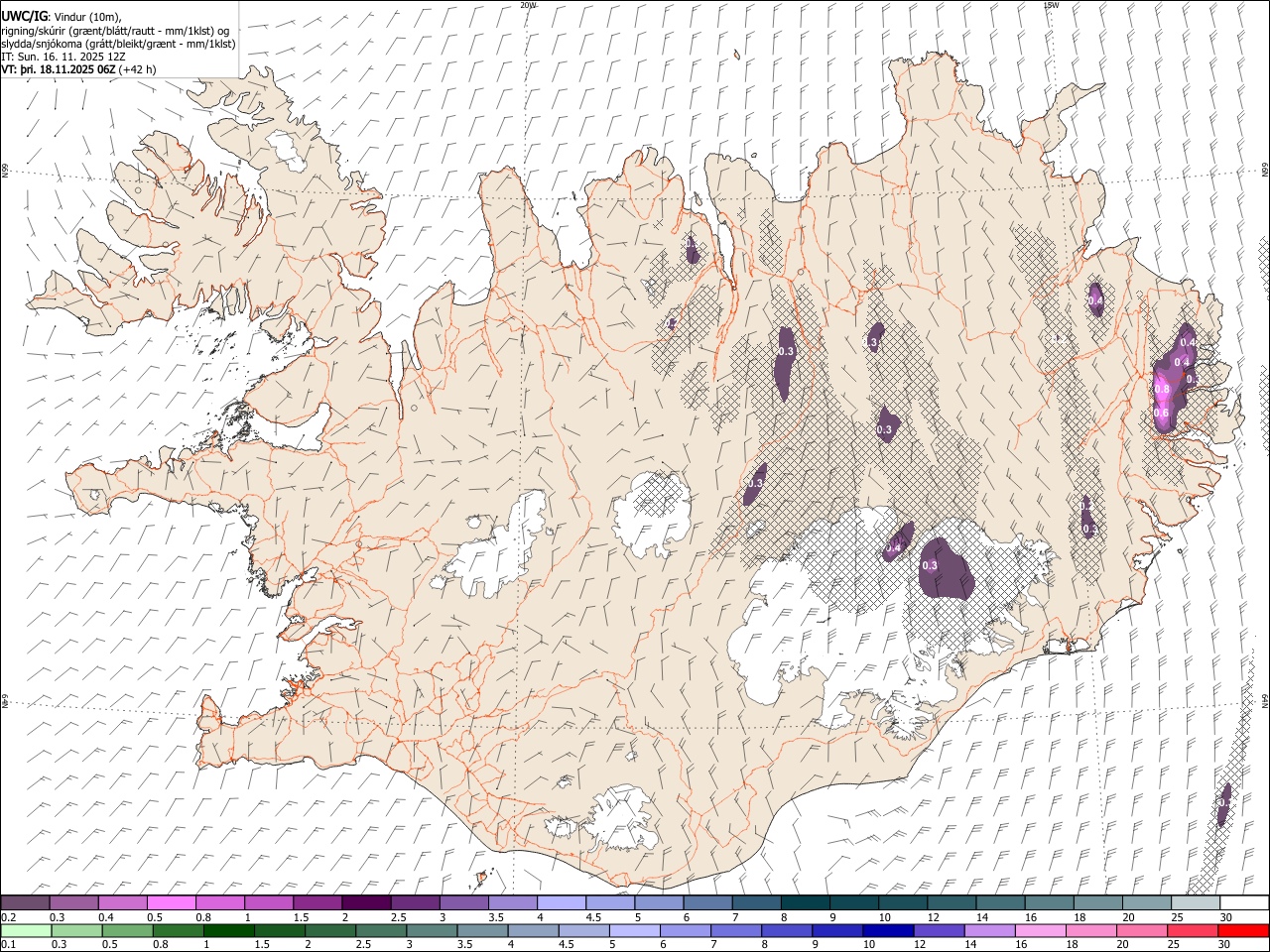Click the 'rigning/skúrir' legend description line
This screenshot has height=952, width=1270.
[x=115, y=31]
